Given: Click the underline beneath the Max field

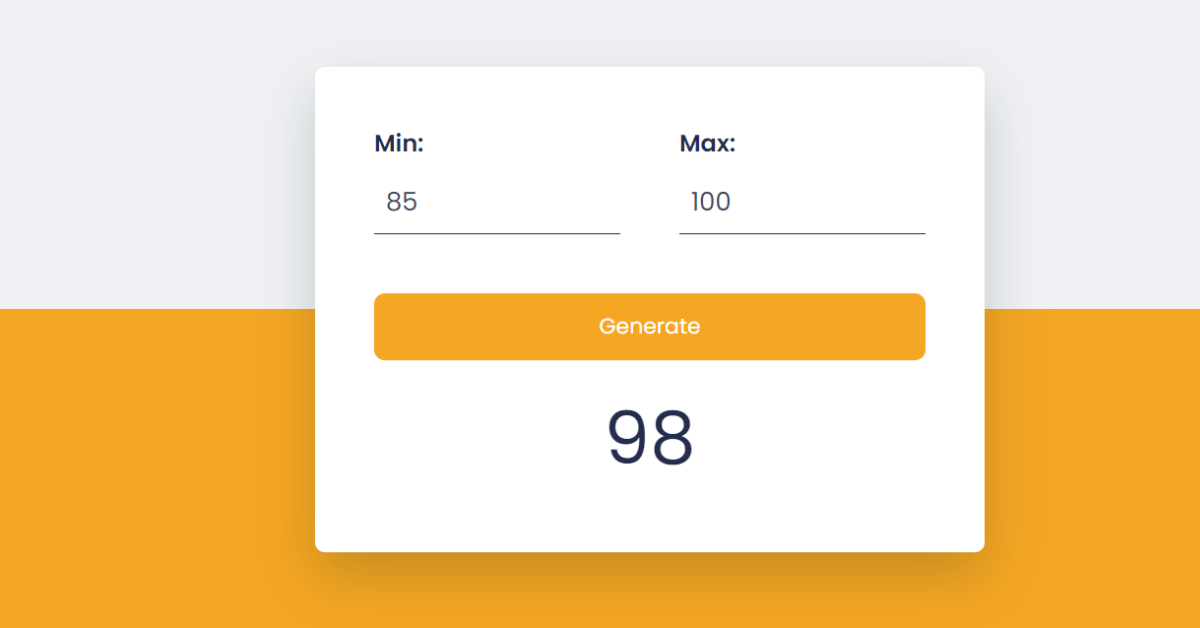Looking at the screenshot, I should (x=800, y=233).
